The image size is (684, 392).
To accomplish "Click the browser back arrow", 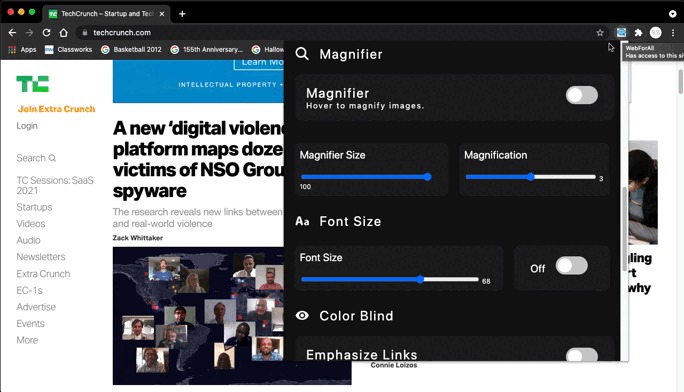I will tap(12, 33).
